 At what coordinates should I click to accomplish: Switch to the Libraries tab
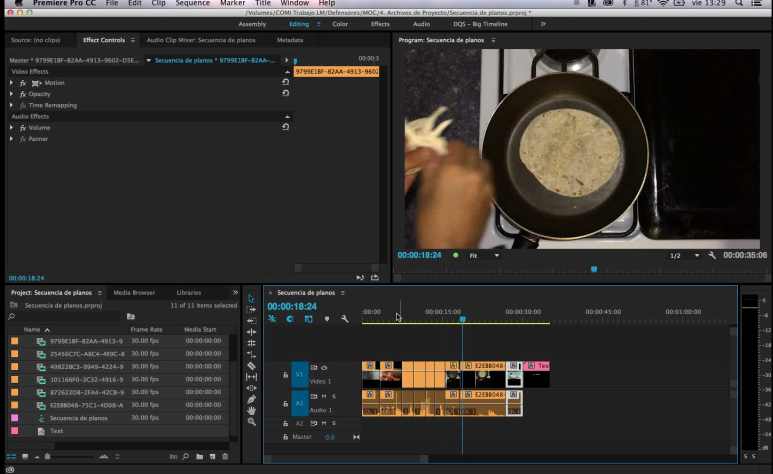pyautogui.click(x=189, y=292)
